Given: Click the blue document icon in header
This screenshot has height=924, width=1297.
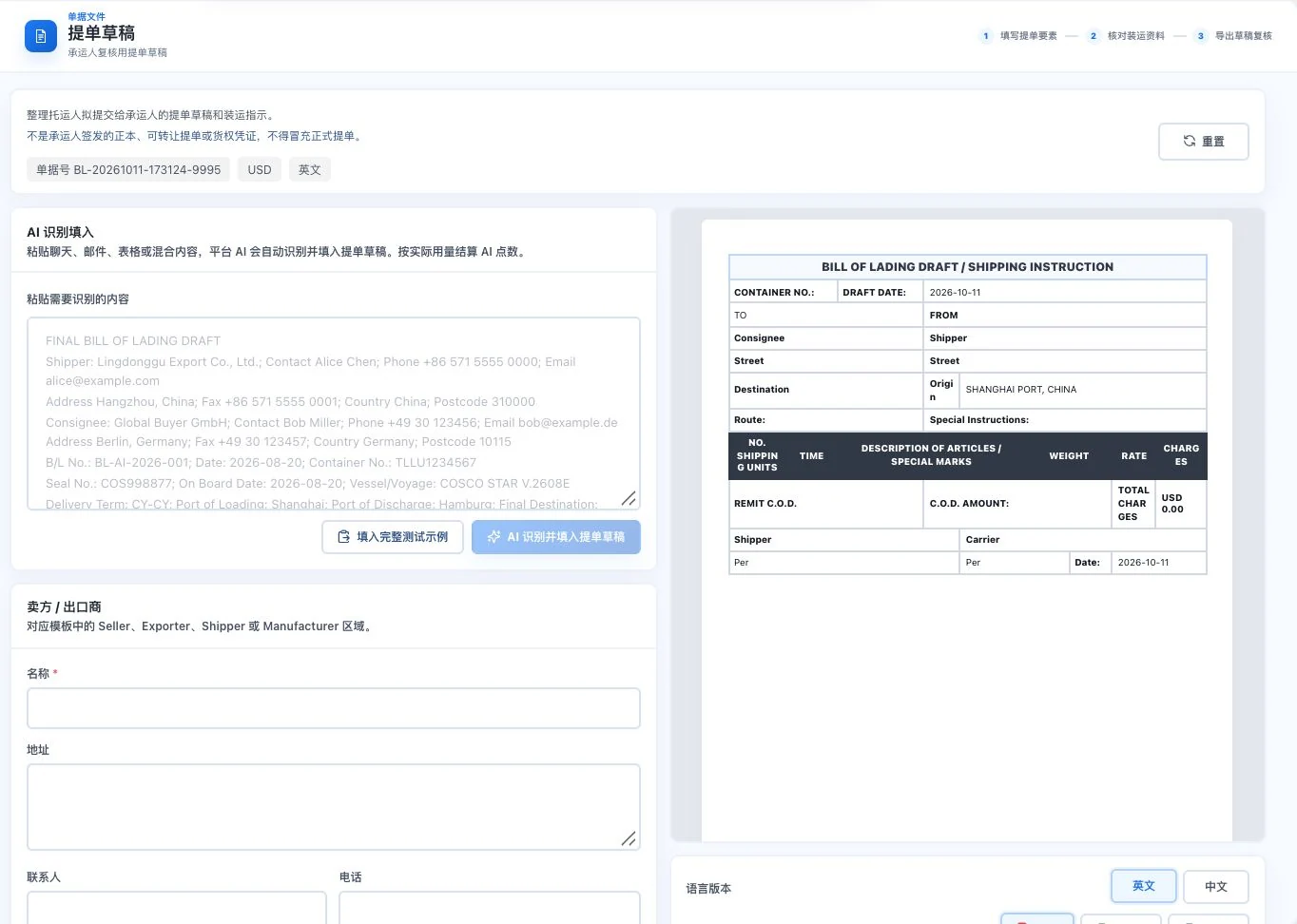Looking at the screenshot, I should coord(41,36).
